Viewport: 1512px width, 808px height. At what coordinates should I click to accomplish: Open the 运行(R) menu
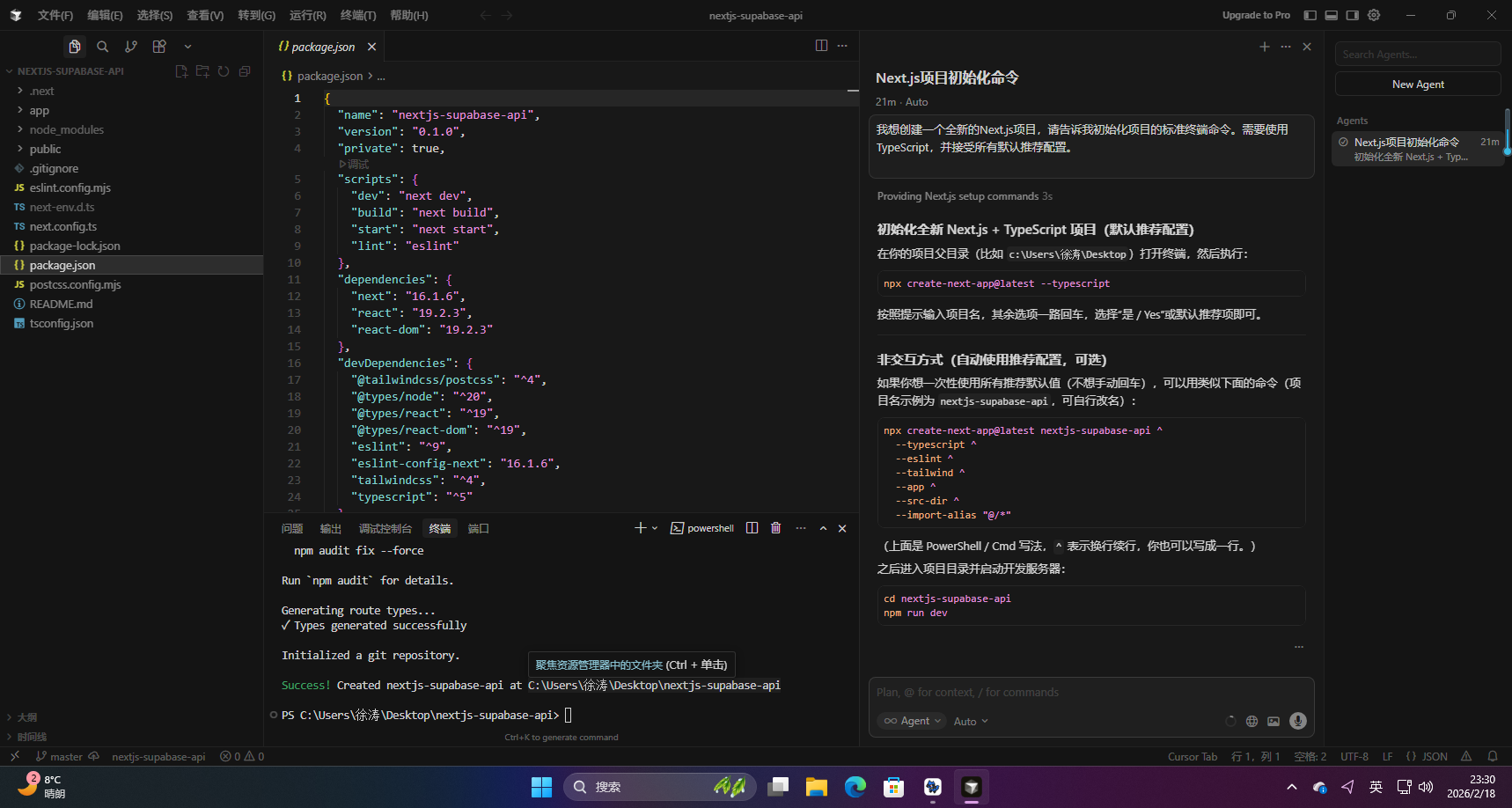308,15
